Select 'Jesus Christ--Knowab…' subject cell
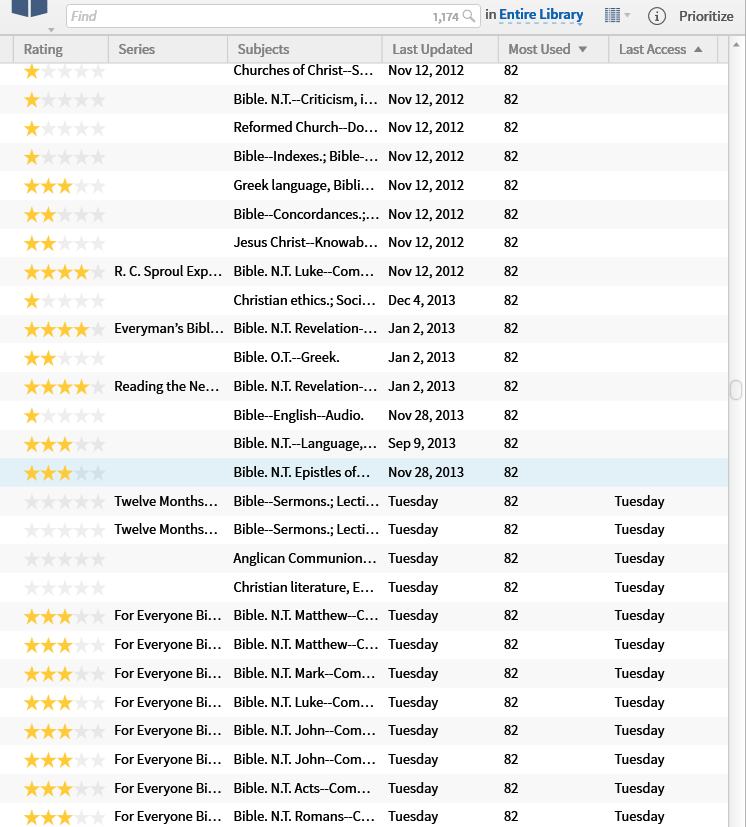The width and height of the screenshot is (746, 827). 305,243
